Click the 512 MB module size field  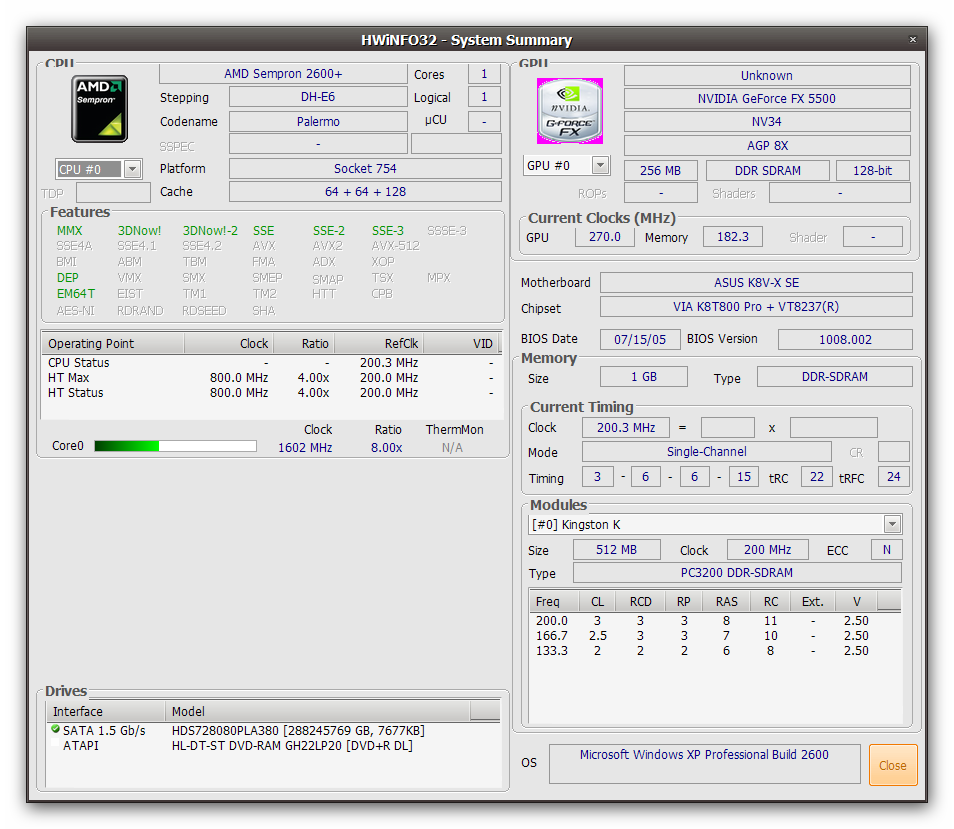[x=616, y=550]
